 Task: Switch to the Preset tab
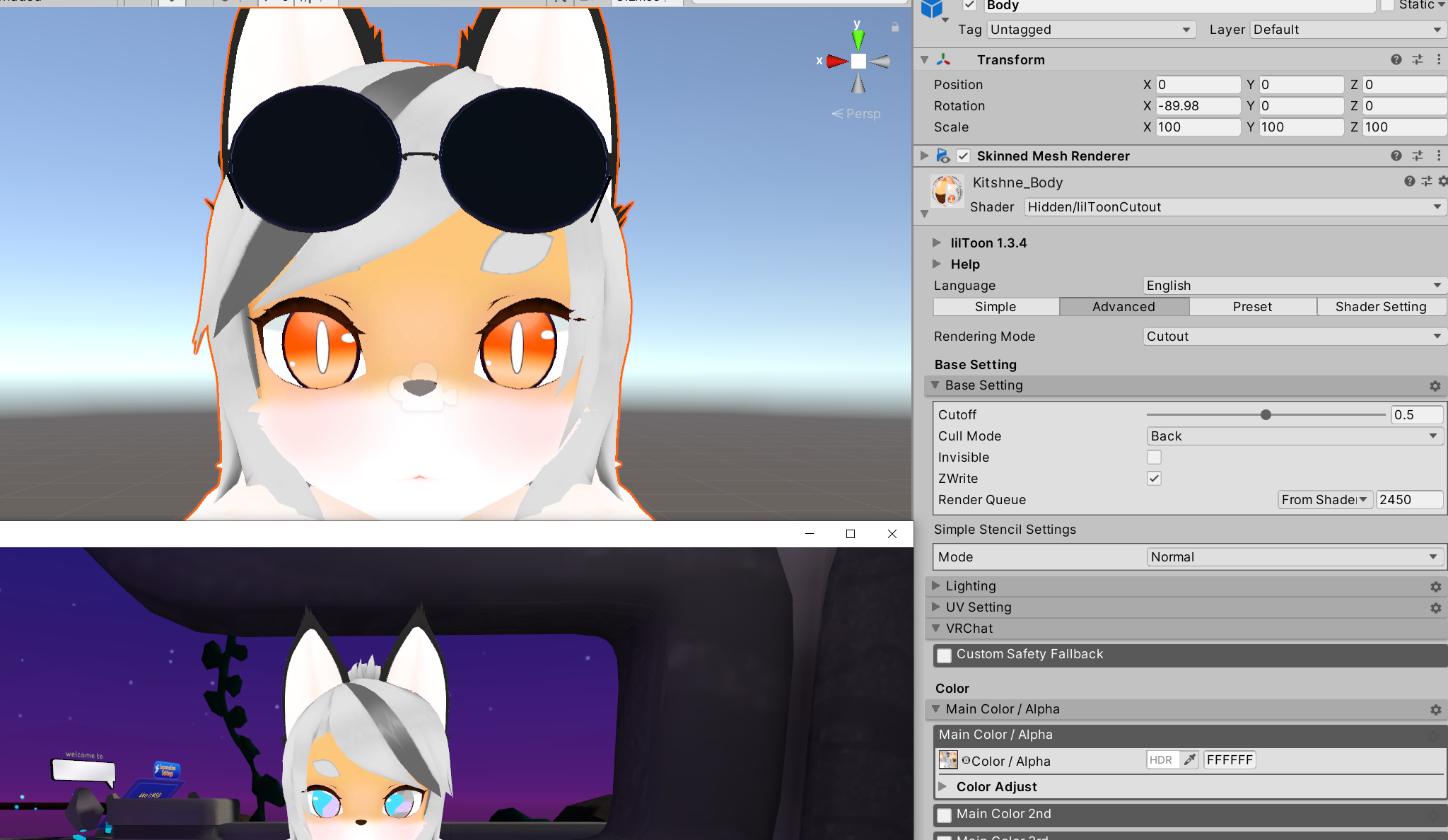pyautogui.click(x=1252, y=306)
